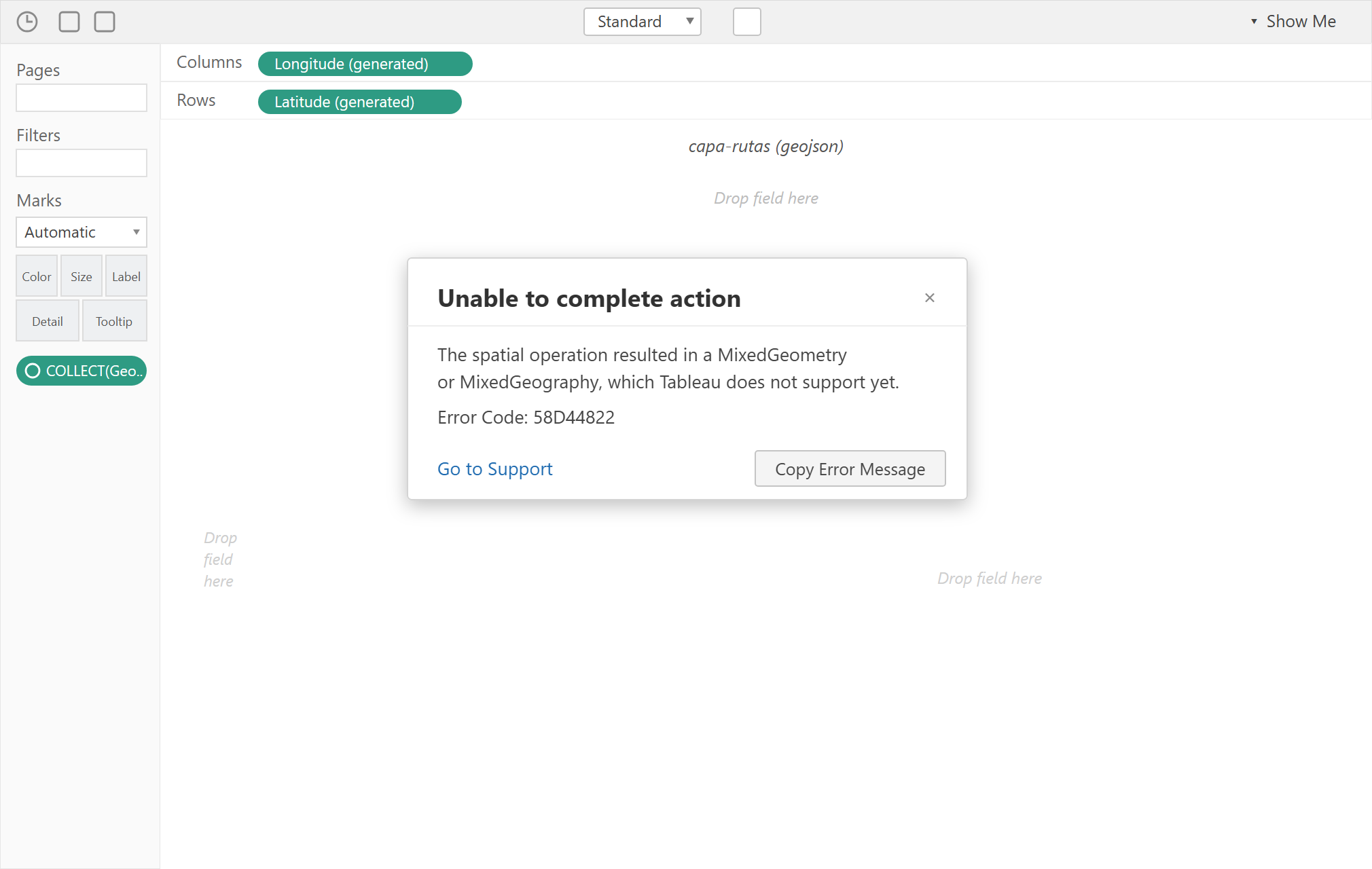The width and height of the screenshot is (1372, 869).
Task: Click the Marks card heading
Action: (39, 201)
